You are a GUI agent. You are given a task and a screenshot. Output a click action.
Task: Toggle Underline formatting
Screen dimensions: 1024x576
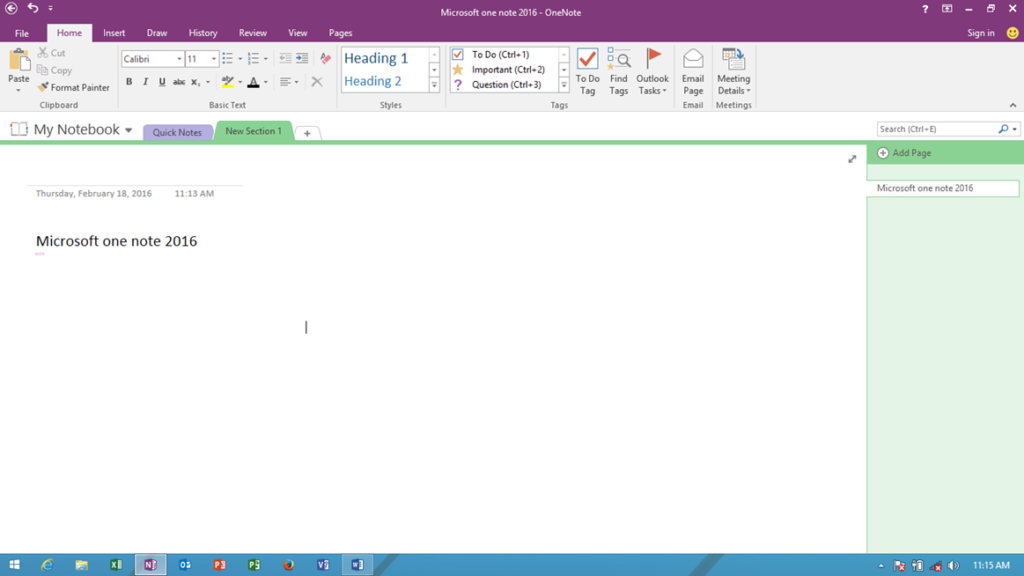pos(162,82)
